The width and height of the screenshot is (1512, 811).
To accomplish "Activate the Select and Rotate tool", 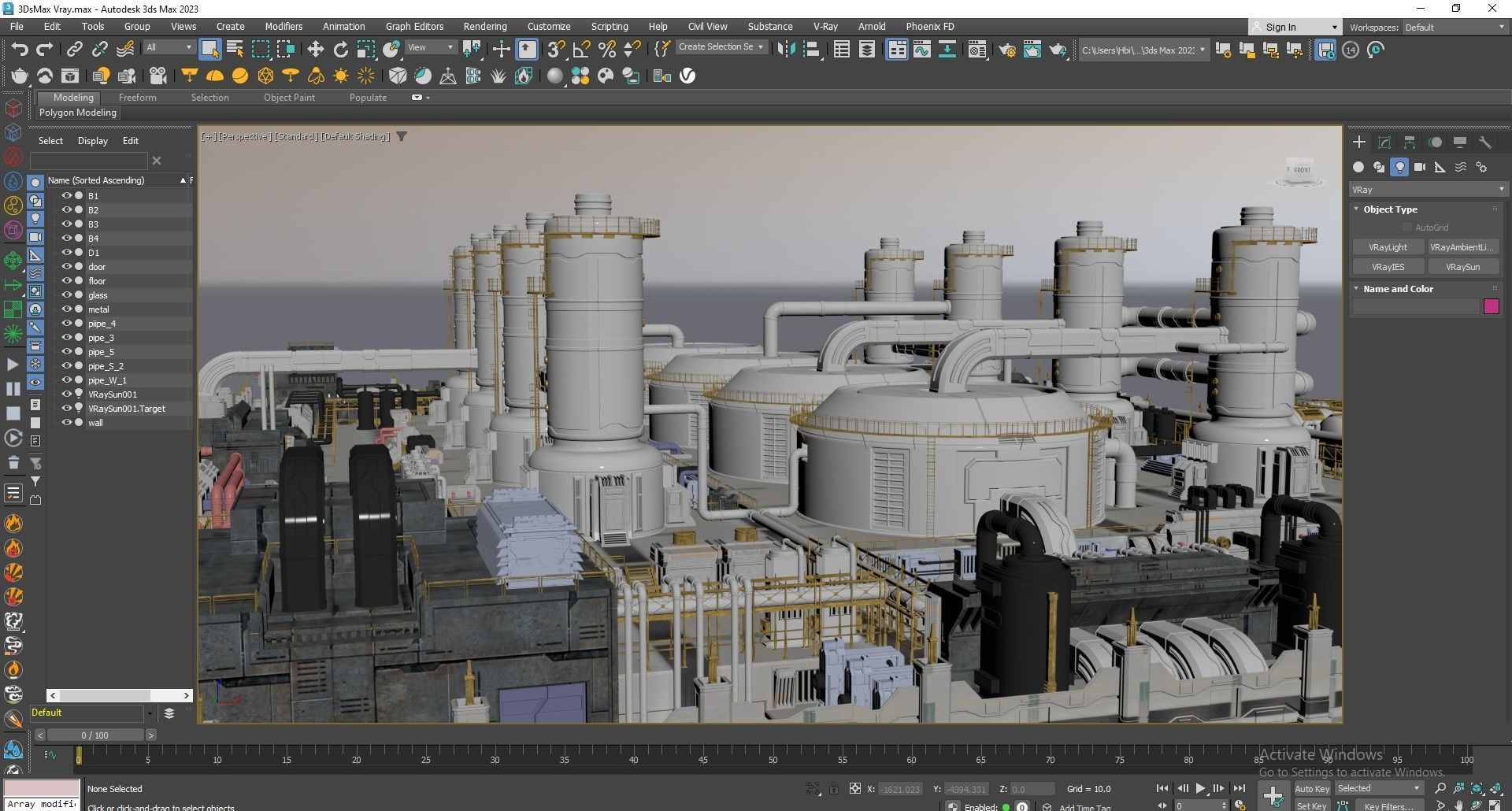I will pyautogui.click(x=340, y=50).
